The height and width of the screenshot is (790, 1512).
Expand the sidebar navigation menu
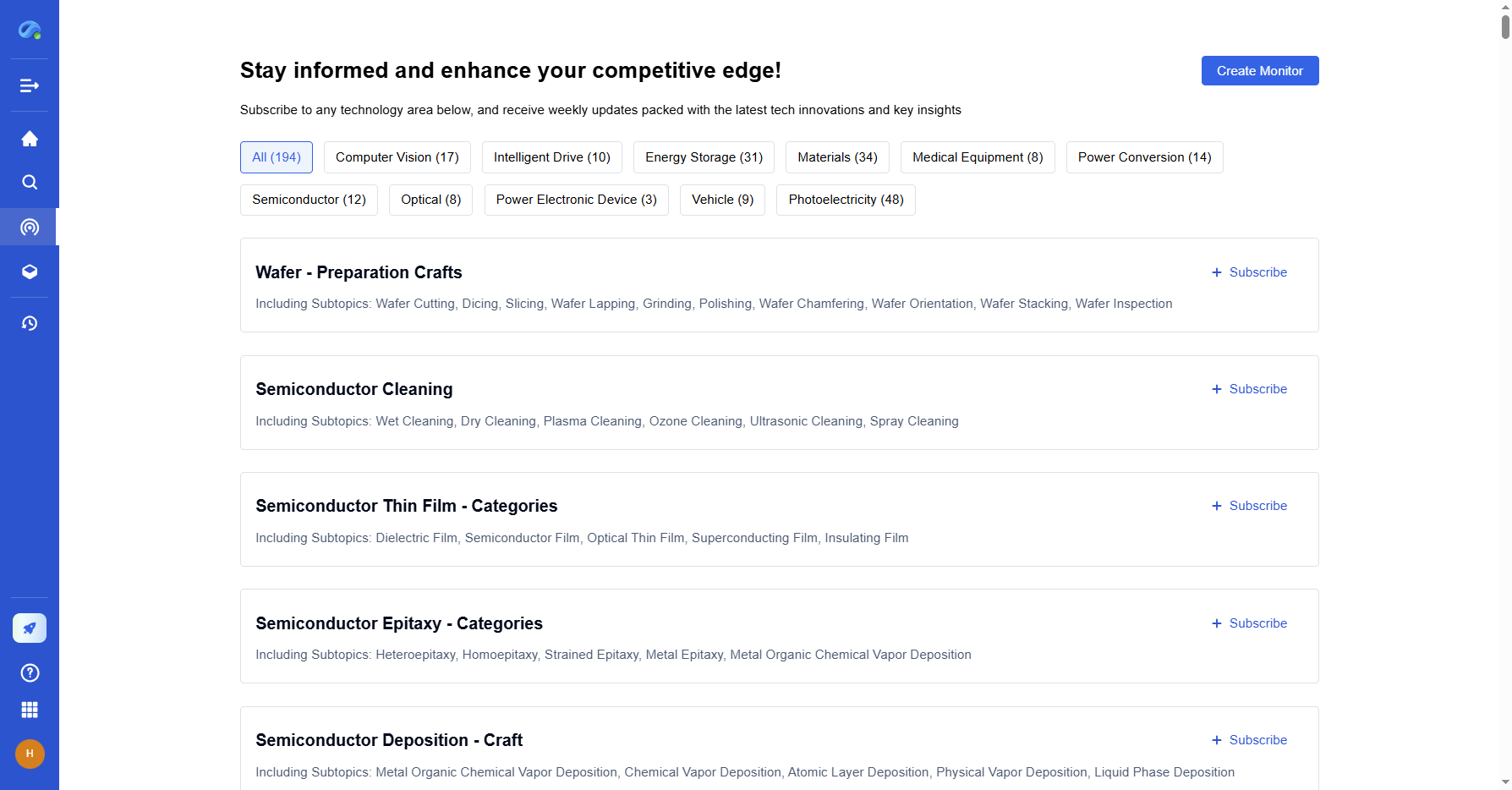(x=30, y=85)
